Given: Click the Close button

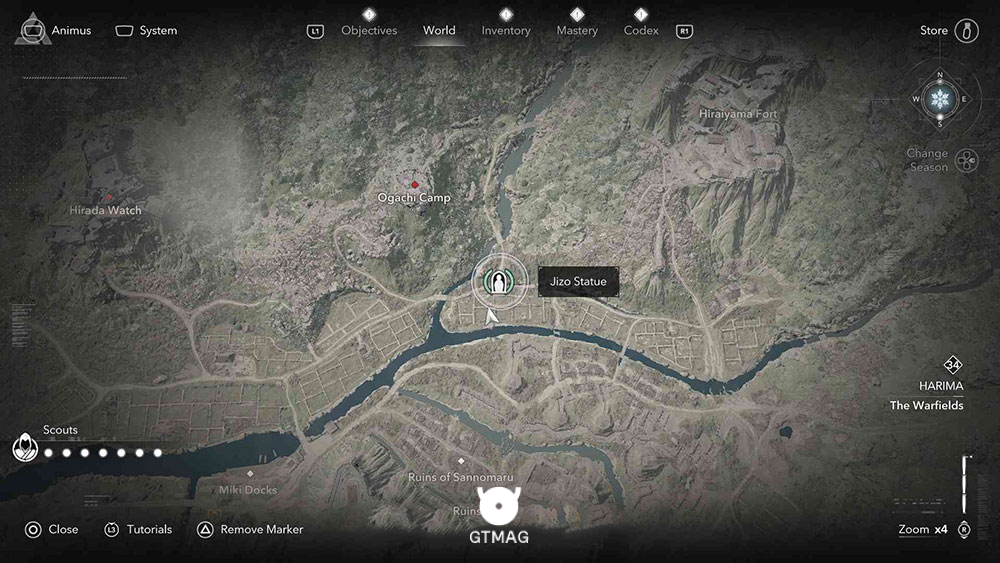Looking at the screenshot, I should [52, 529].
